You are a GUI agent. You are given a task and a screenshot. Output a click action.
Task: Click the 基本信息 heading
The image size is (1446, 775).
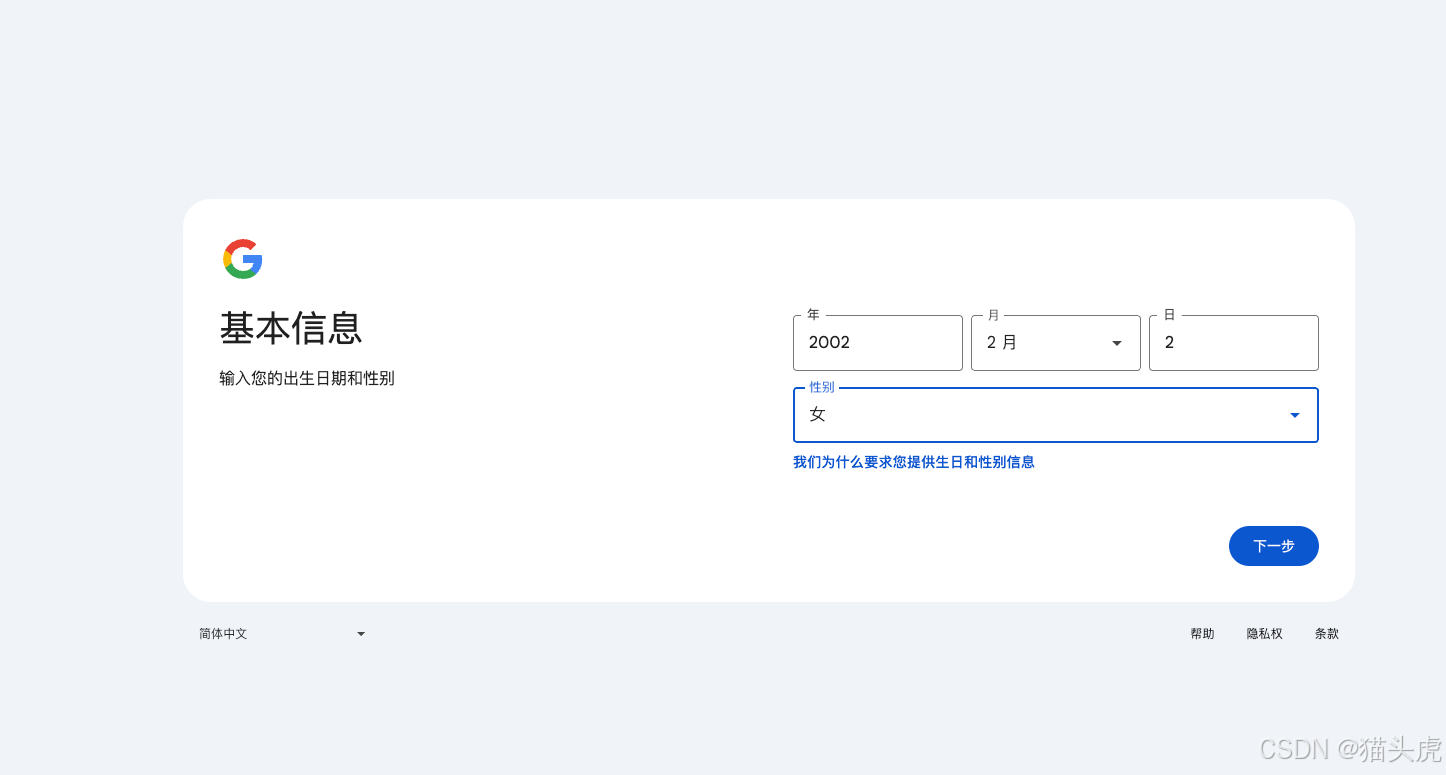tap(291, 330)
